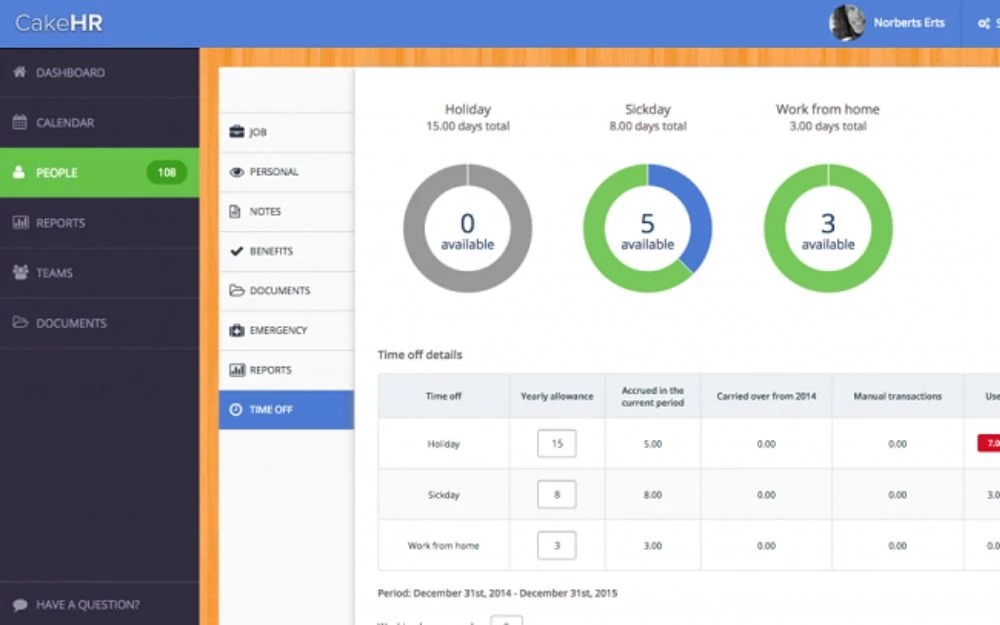
Task: Click the Documents folder icon in dark sidebar
Action: (x=19, y=323)
